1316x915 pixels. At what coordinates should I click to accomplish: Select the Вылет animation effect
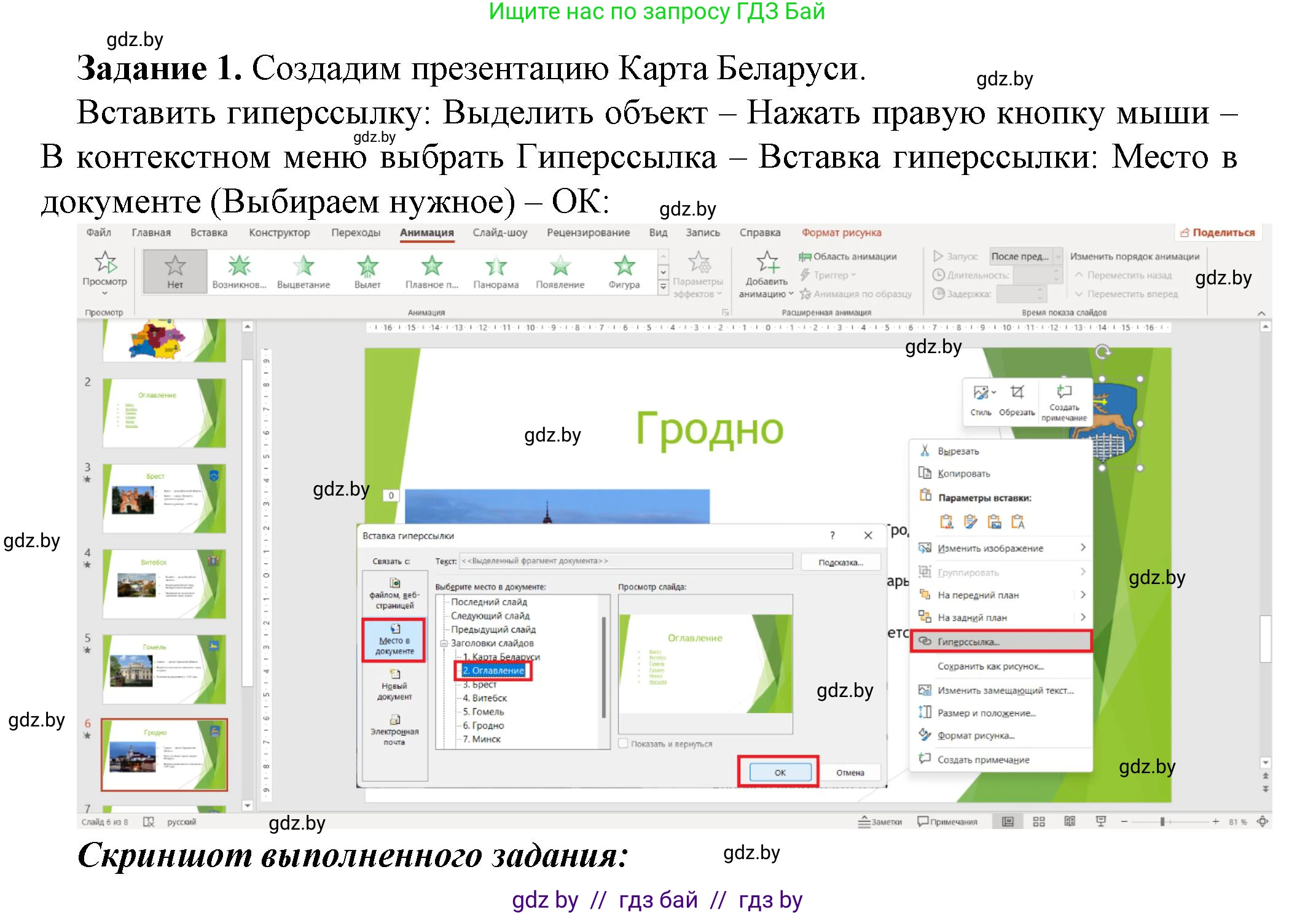(367, 270)
